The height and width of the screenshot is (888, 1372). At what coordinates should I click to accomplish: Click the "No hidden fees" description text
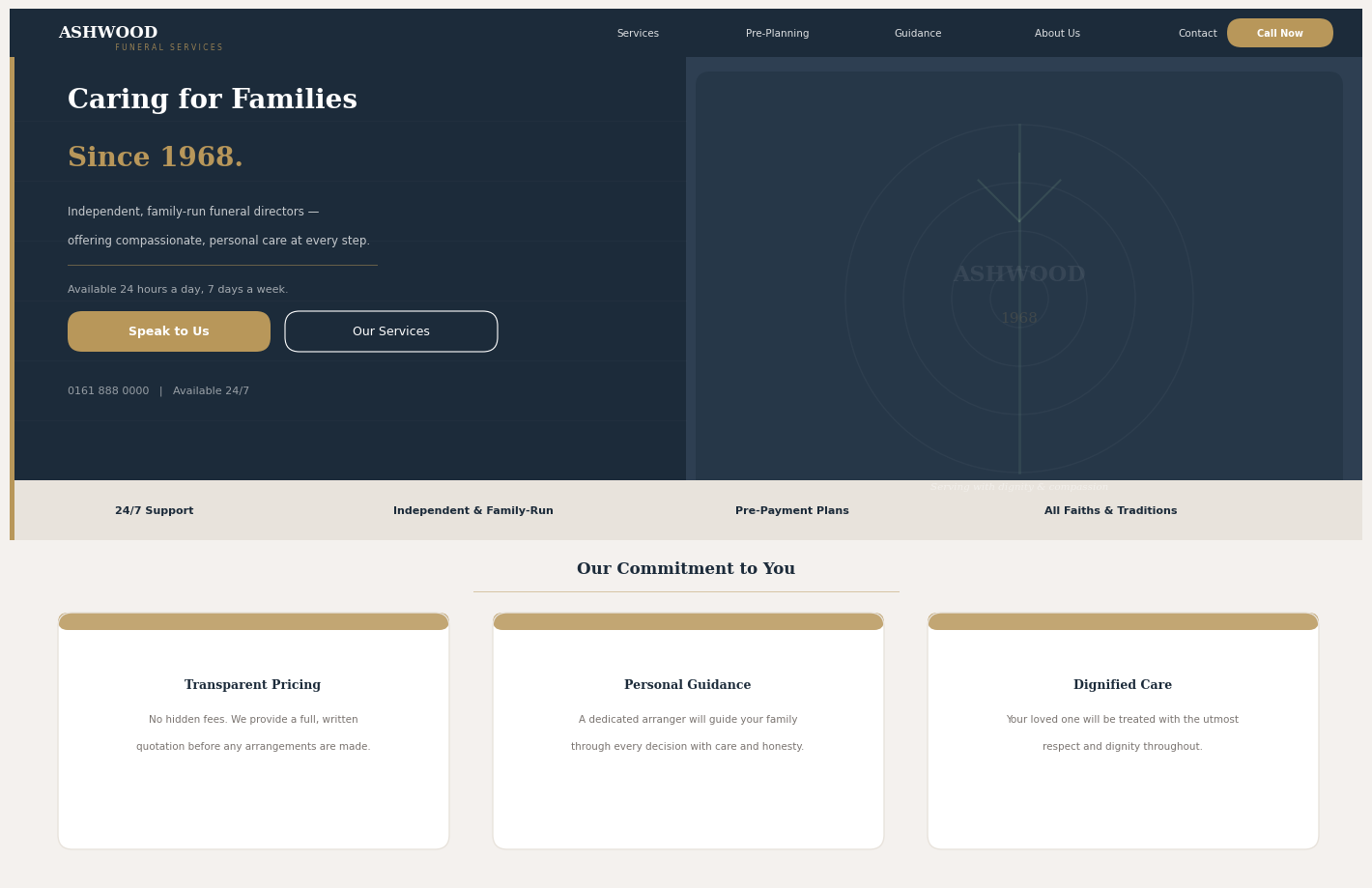click(253, 733)
